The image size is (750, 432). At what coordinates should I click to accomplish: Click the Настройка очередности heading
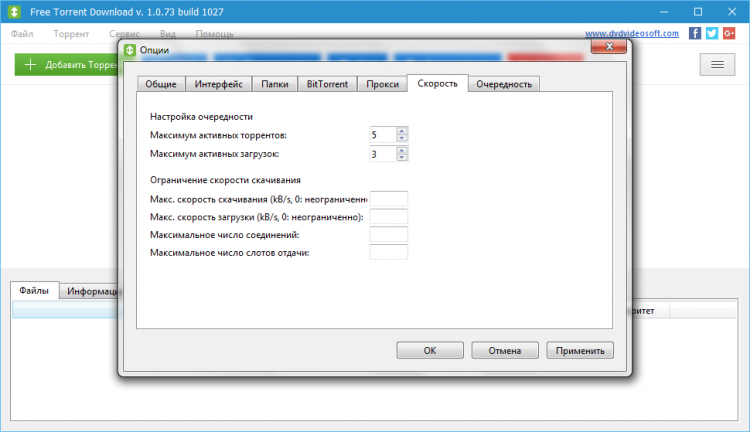(201, 116)
